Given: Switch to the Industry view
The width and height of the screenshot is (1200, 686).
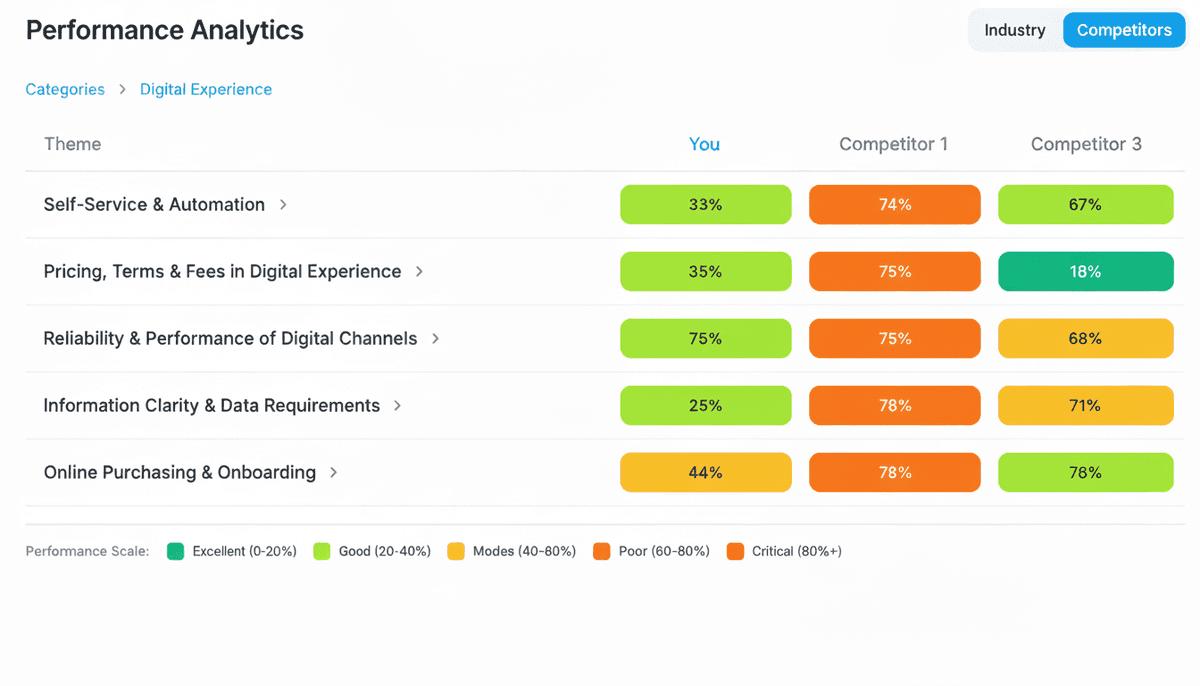Looking at the screenshot, I should point(1015,30).
